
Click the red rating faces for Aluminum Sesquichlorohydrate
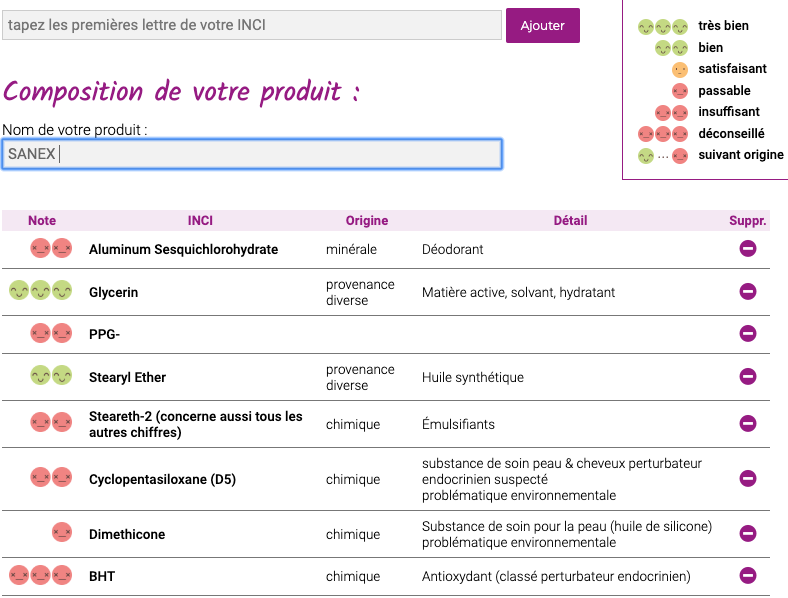pyautogui.click(x=51, y=248)
